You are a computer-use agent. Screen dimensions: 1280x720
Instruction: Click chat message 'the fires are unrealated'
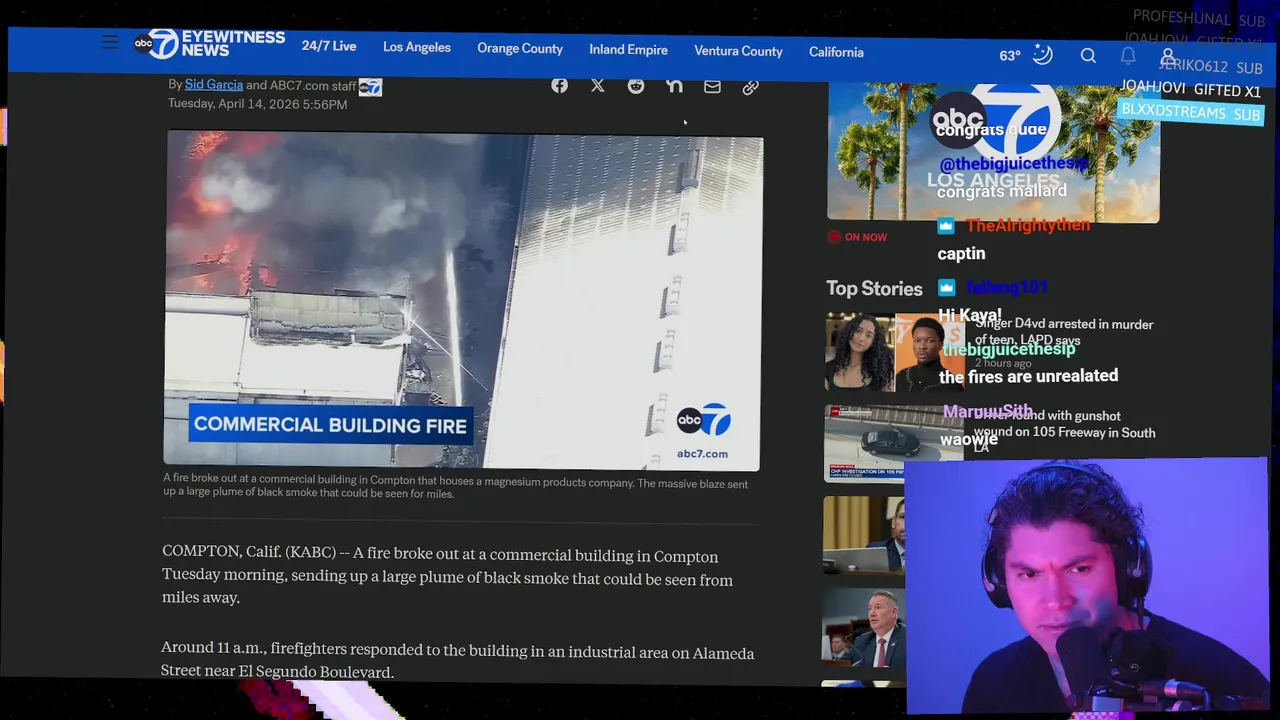[1028, 376]
